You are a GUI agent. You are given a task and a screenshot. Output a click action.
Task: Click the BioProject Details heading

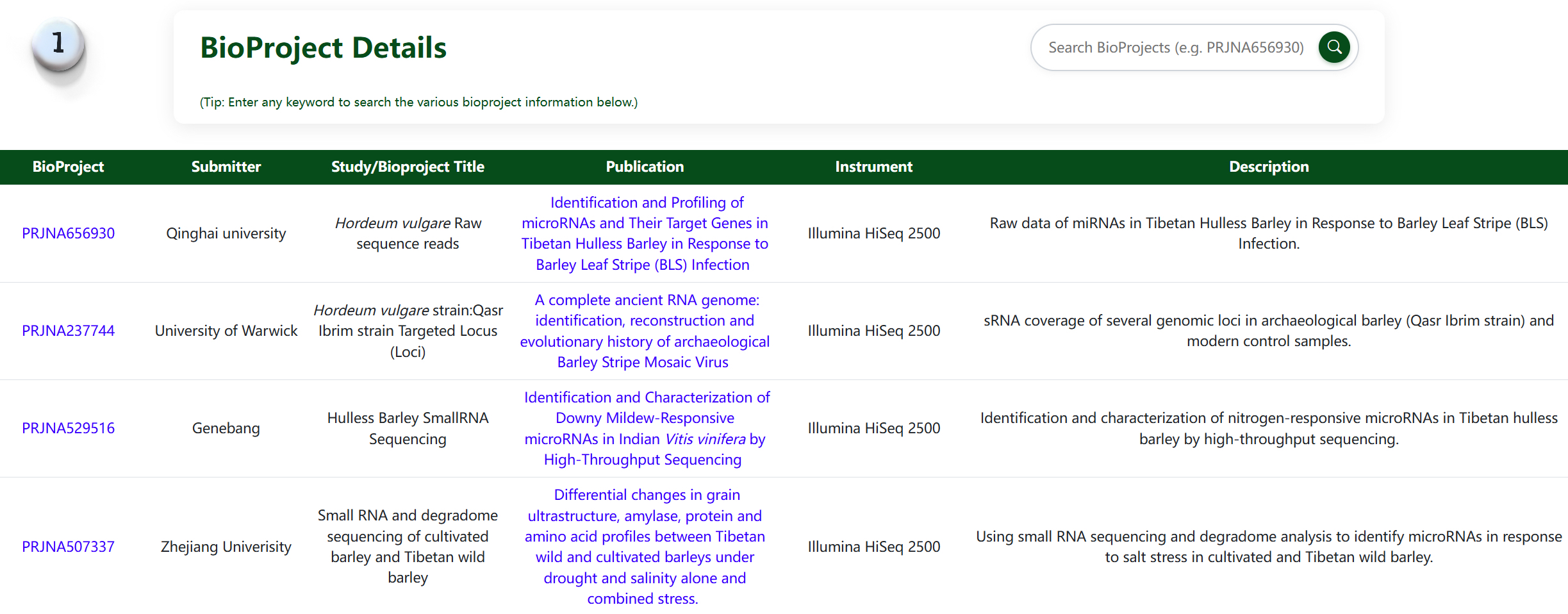tap(323, 47)
